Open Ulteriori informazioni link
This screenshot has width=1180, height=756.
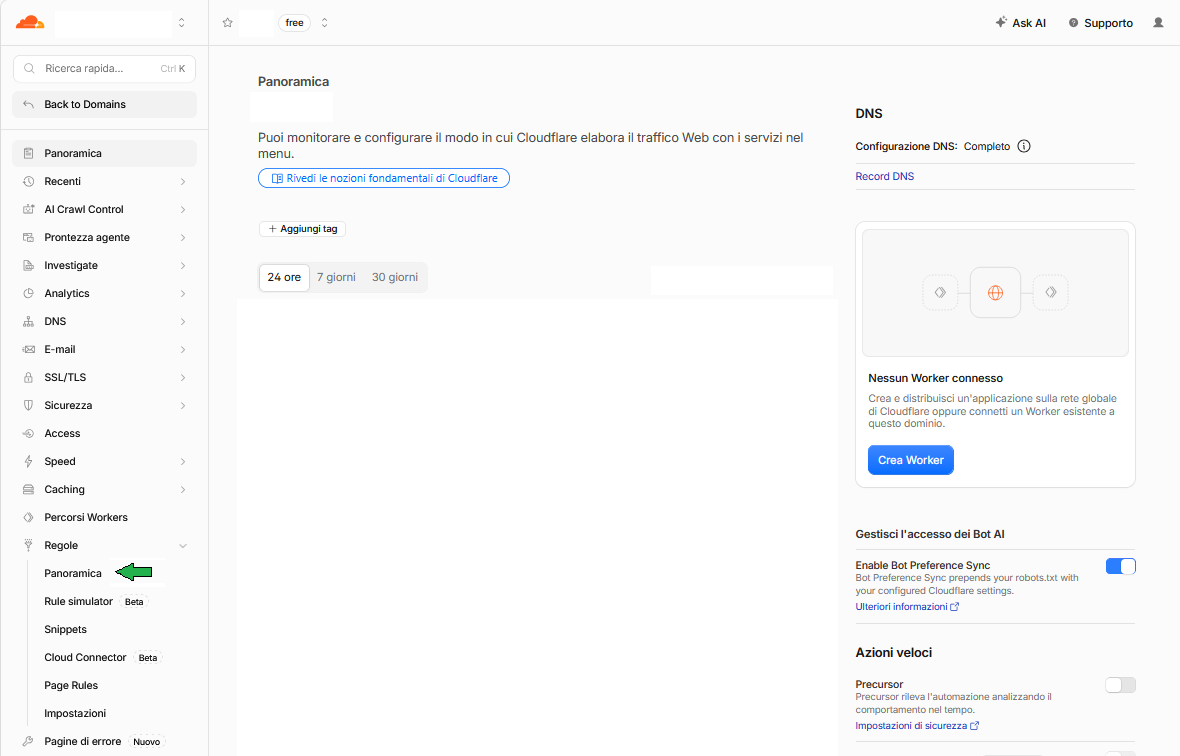click(x=907, y=607)
